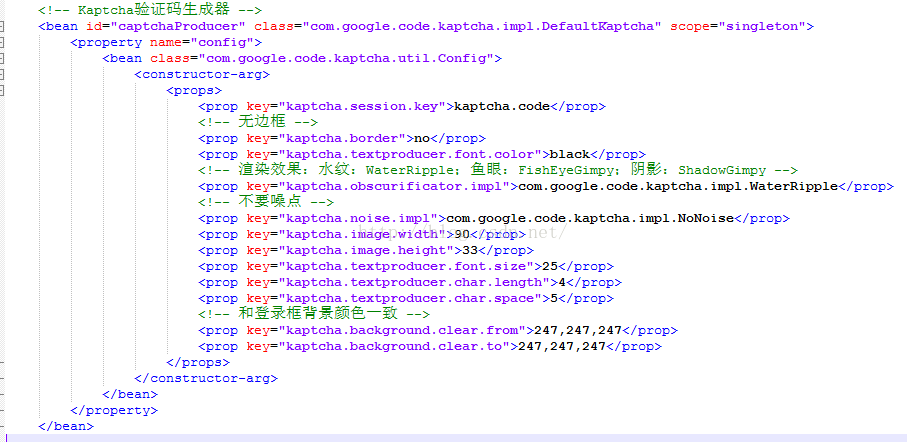
Task: Collapse the Config bean class fold marker
Action: click(1, 58)
